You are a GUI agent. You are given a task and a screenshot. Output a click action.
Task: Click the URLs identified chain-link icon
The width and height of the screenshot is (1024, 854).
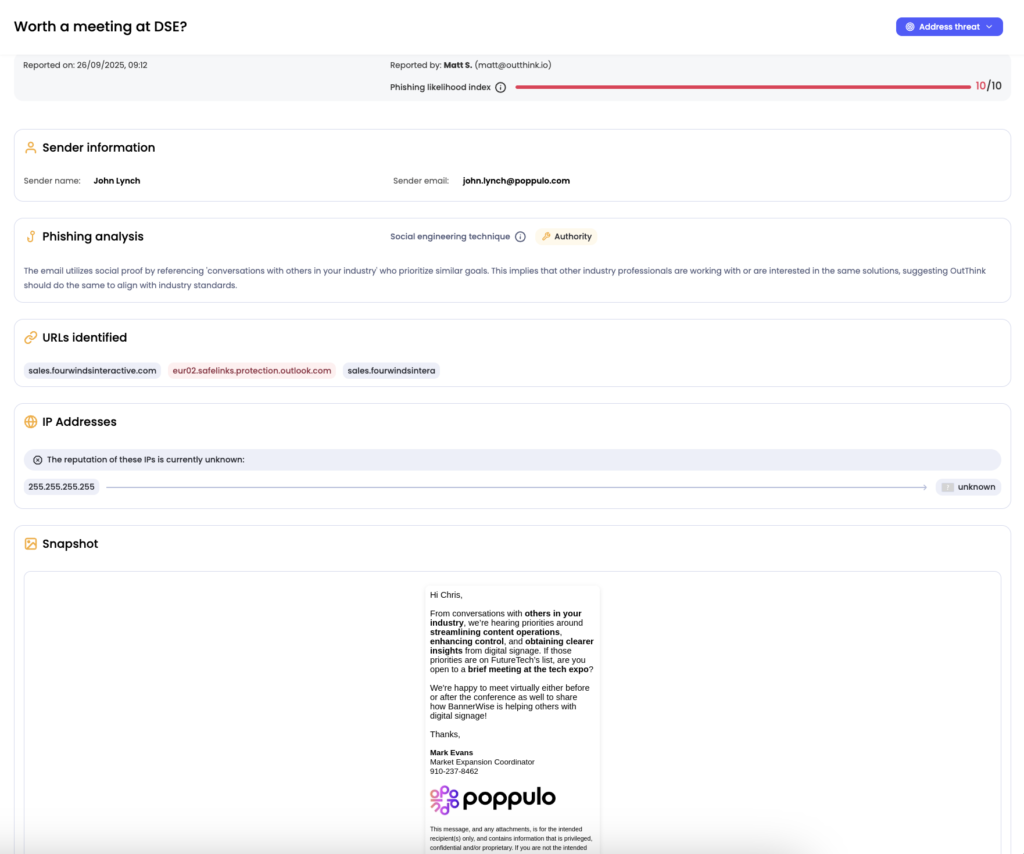point(31,338)
